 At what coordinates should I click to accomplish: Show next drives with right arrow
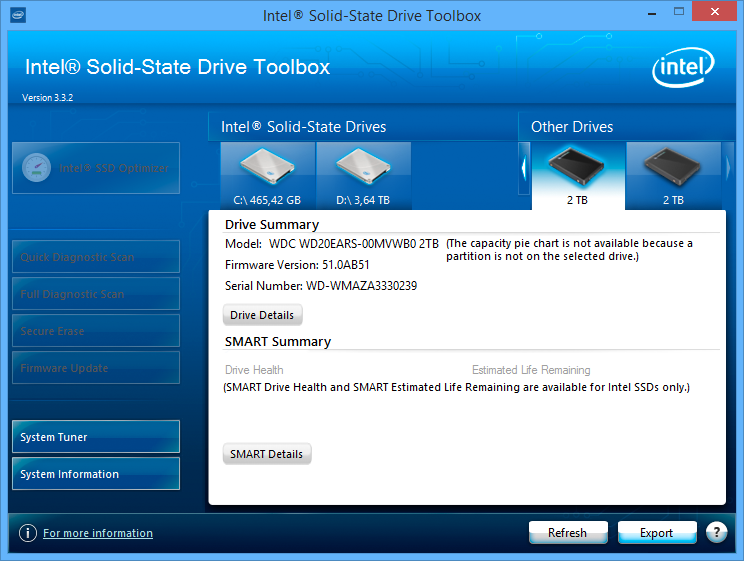[728, 168]
